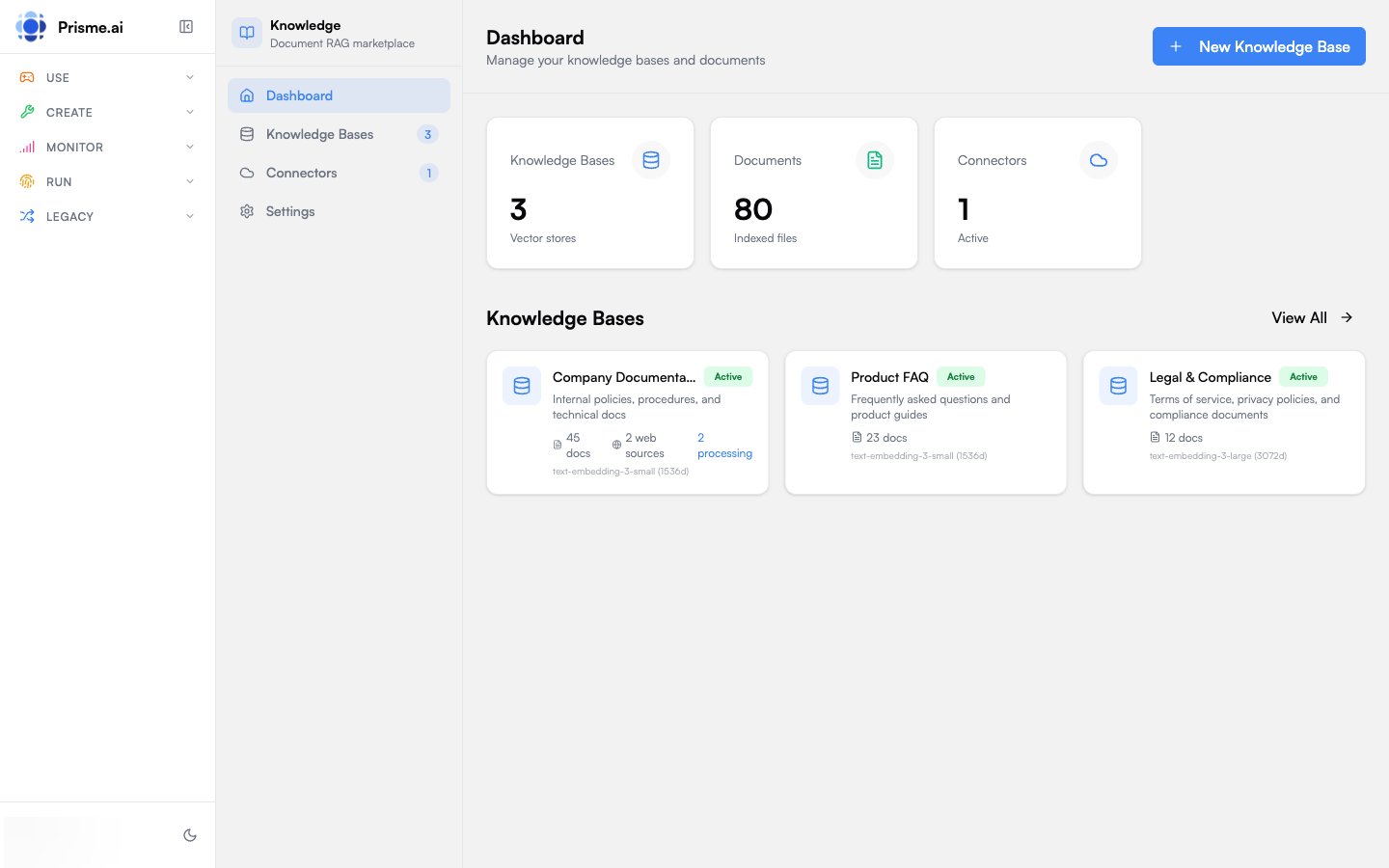Open the Company Documentation card title
This screenshot has width=1389, height=868.
point(624,377)
